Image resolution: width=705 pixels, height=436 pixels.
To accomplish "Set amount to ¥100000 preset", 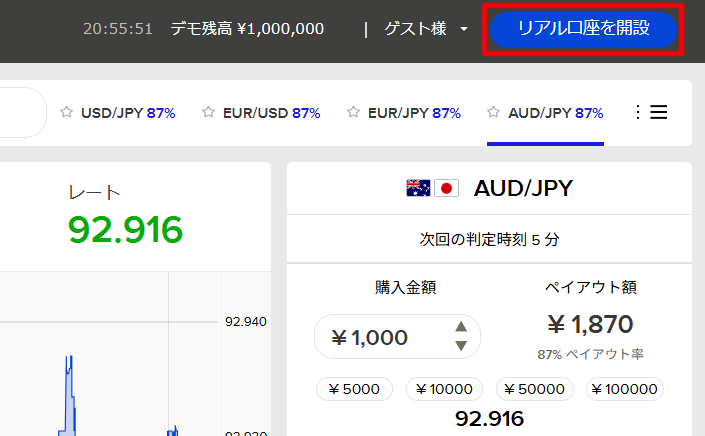I will point(625,389).
